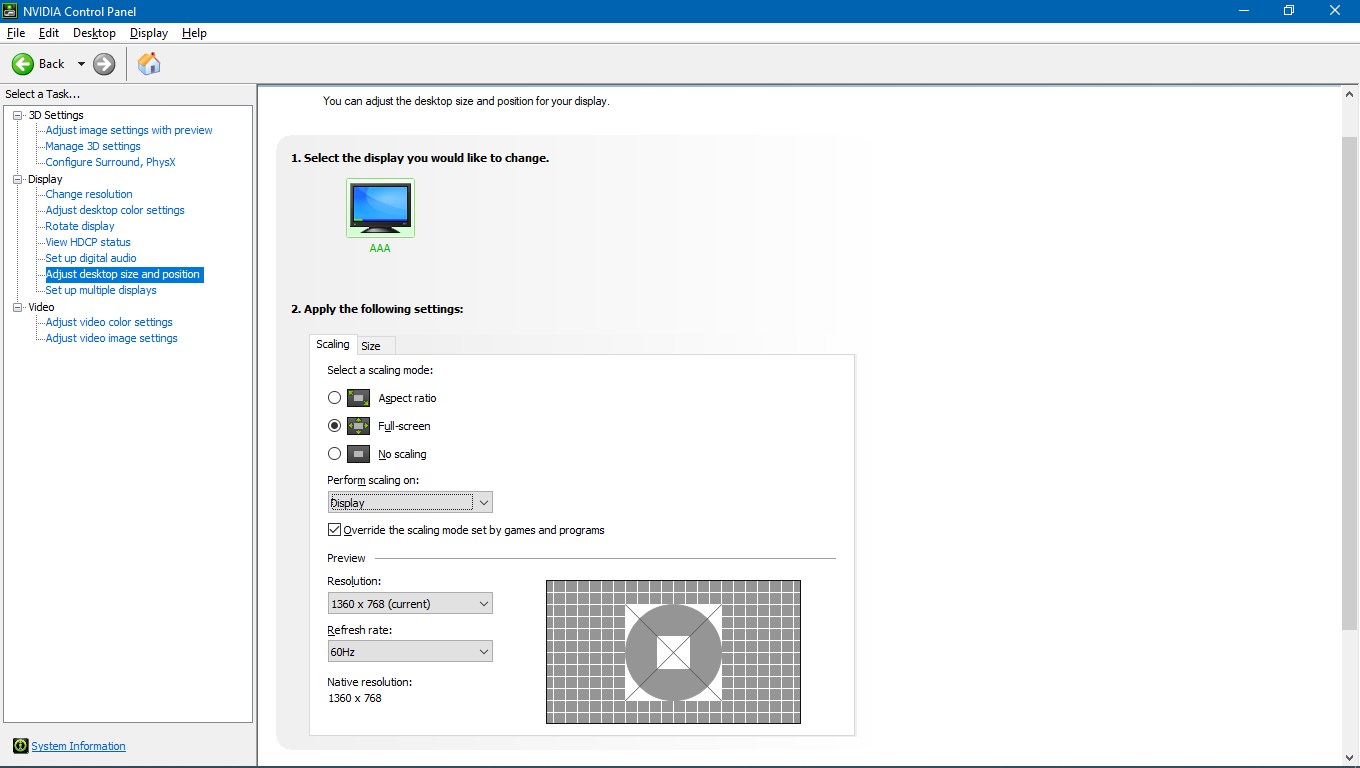Select the AAA monitor display icon
This screenshot has width=1360, height=768.
click(x=380, y=208)
